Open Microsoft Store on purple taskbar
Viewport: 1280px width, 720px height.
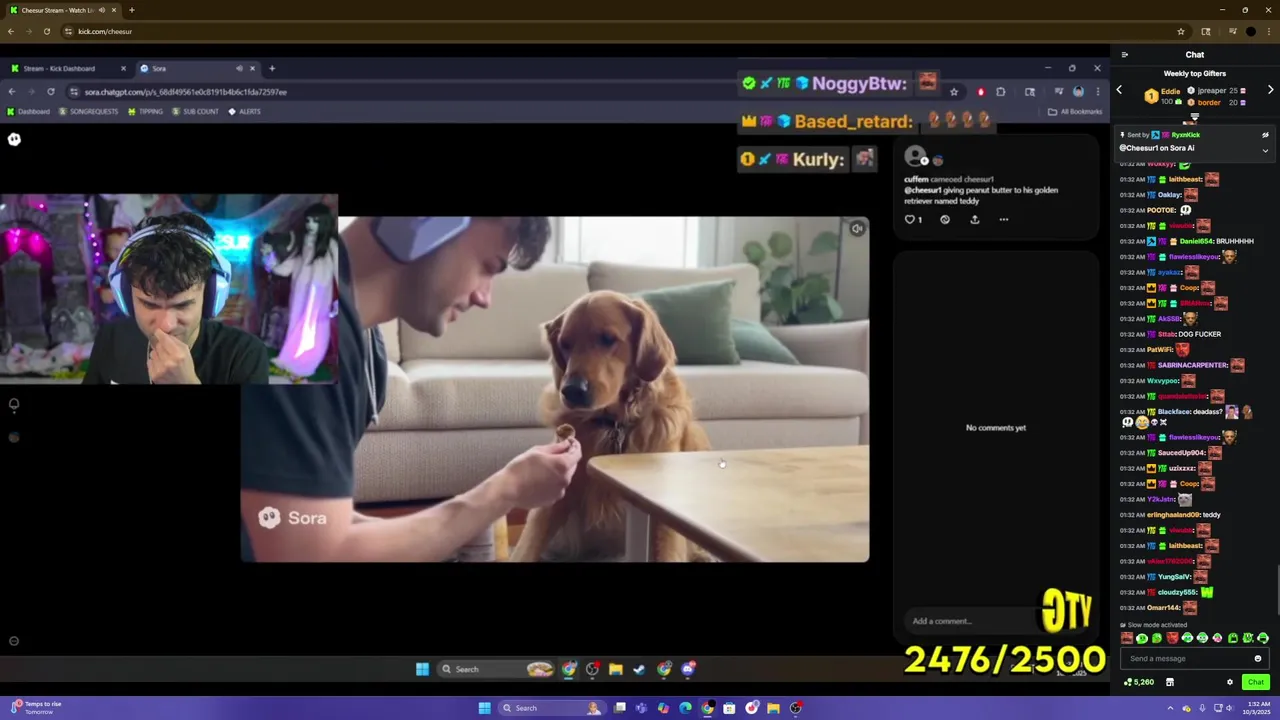coord(729,708)
